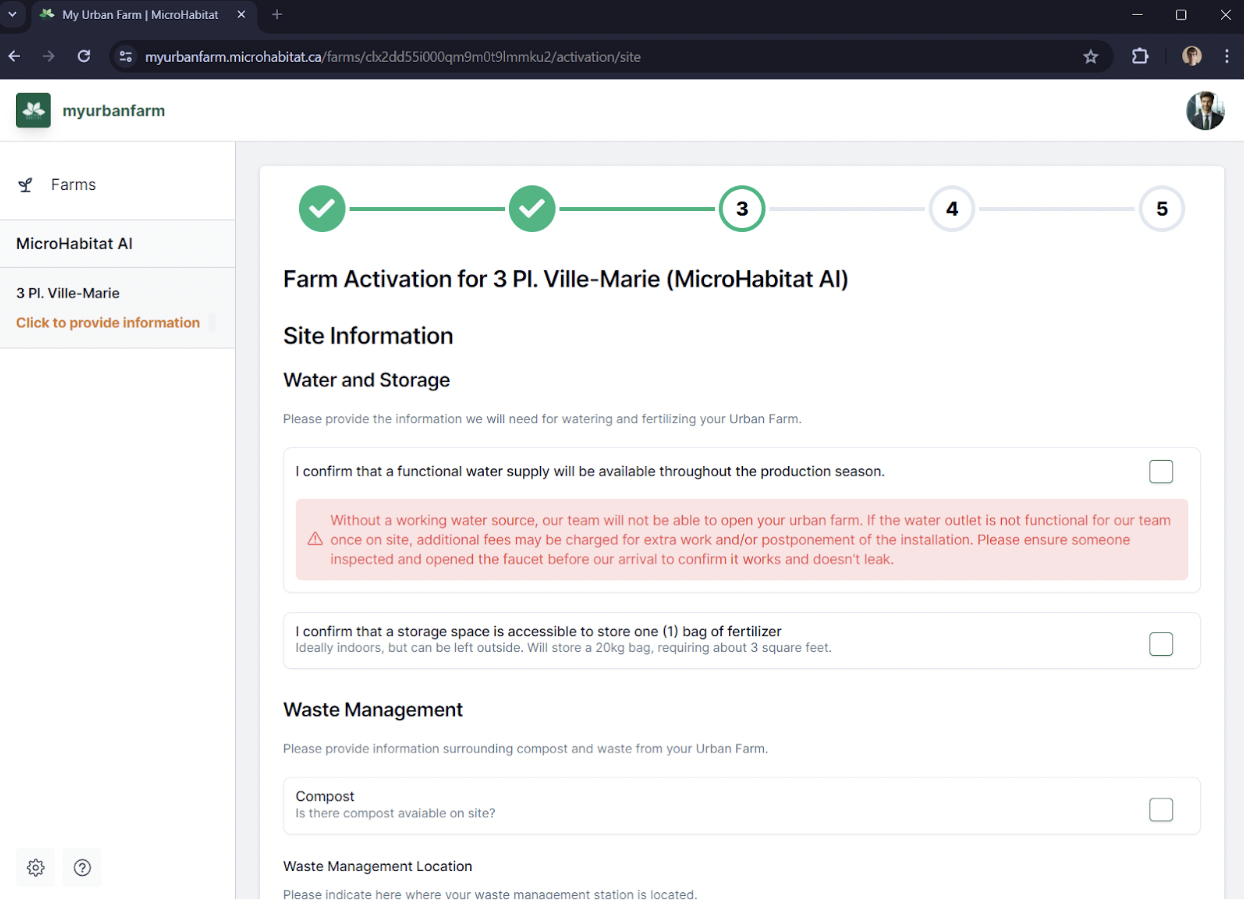Click the myurbanfarm leaf logo icon
The height and width of the screenshot is (900, 1244).
click(x=33, y=110)
